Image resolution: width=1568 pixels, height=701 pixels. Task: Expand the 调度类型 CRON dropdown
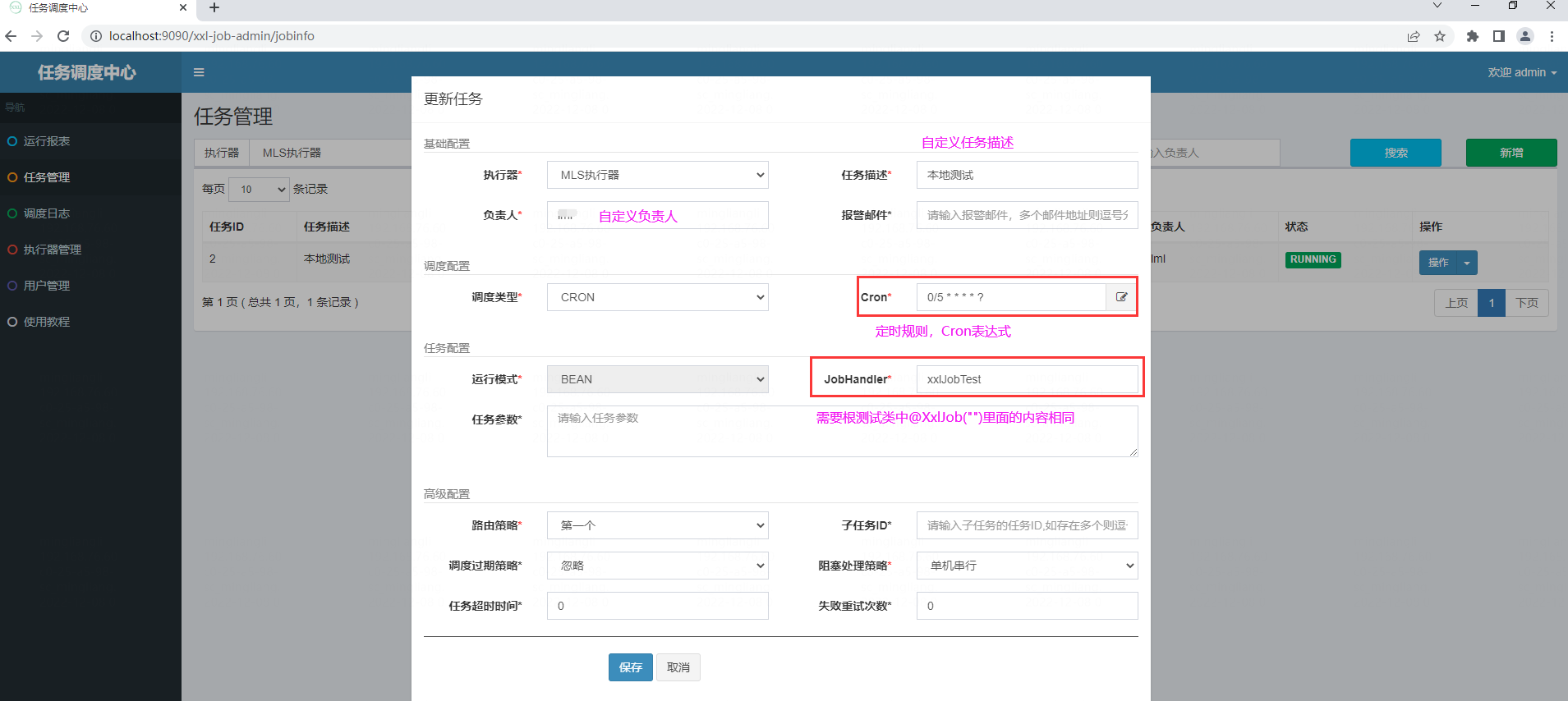point(658,297)
